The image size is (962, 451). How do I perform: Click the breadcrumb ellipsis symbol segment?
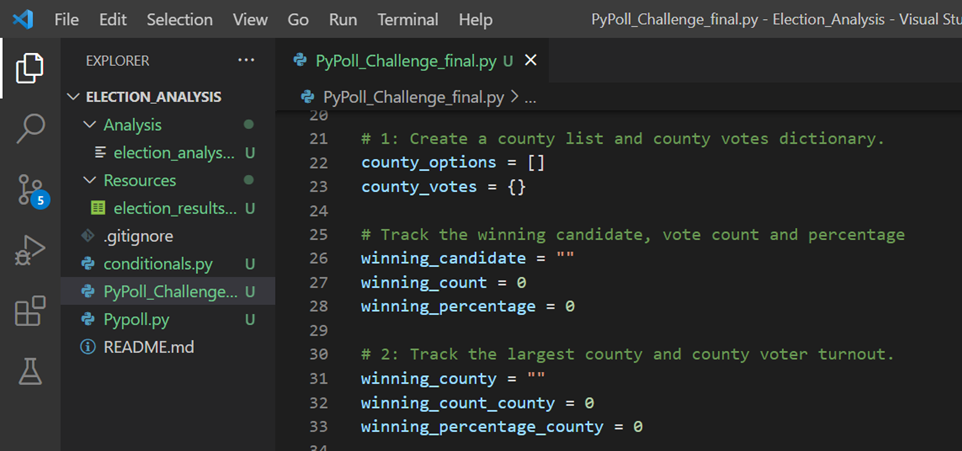(x=531, y=98)
